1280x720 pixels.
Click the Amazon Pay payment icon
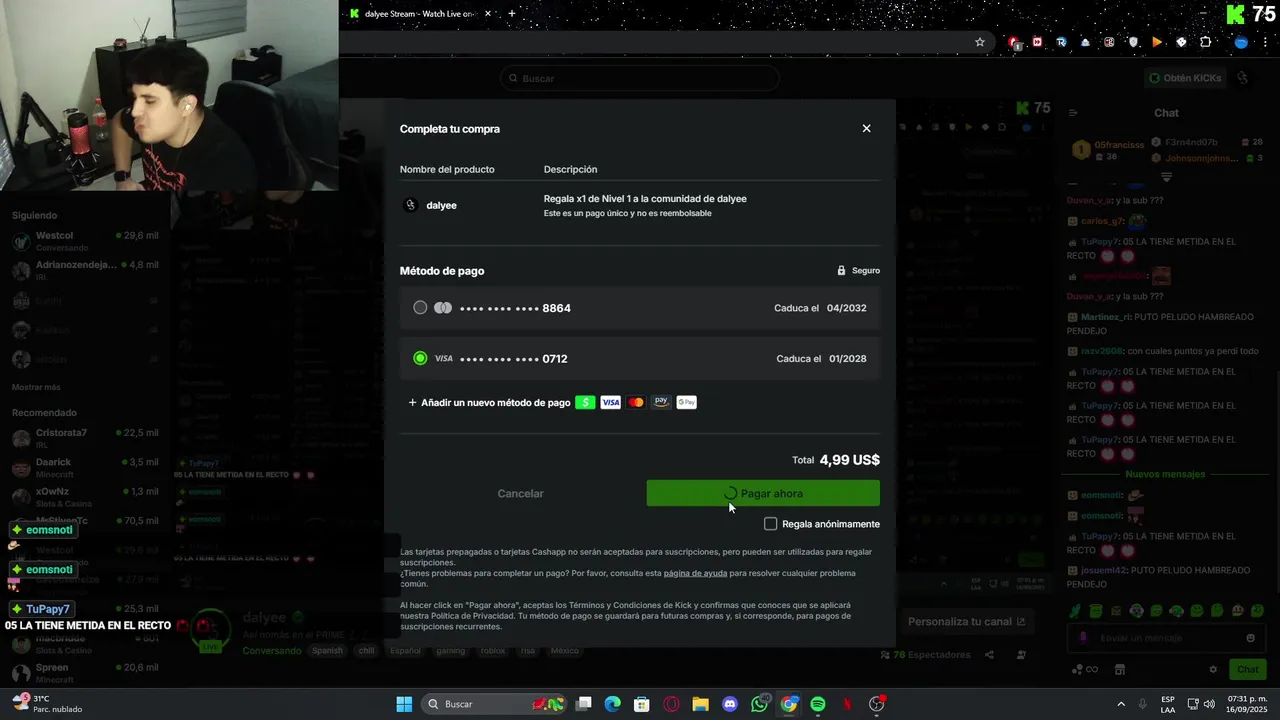pos(661,402)
